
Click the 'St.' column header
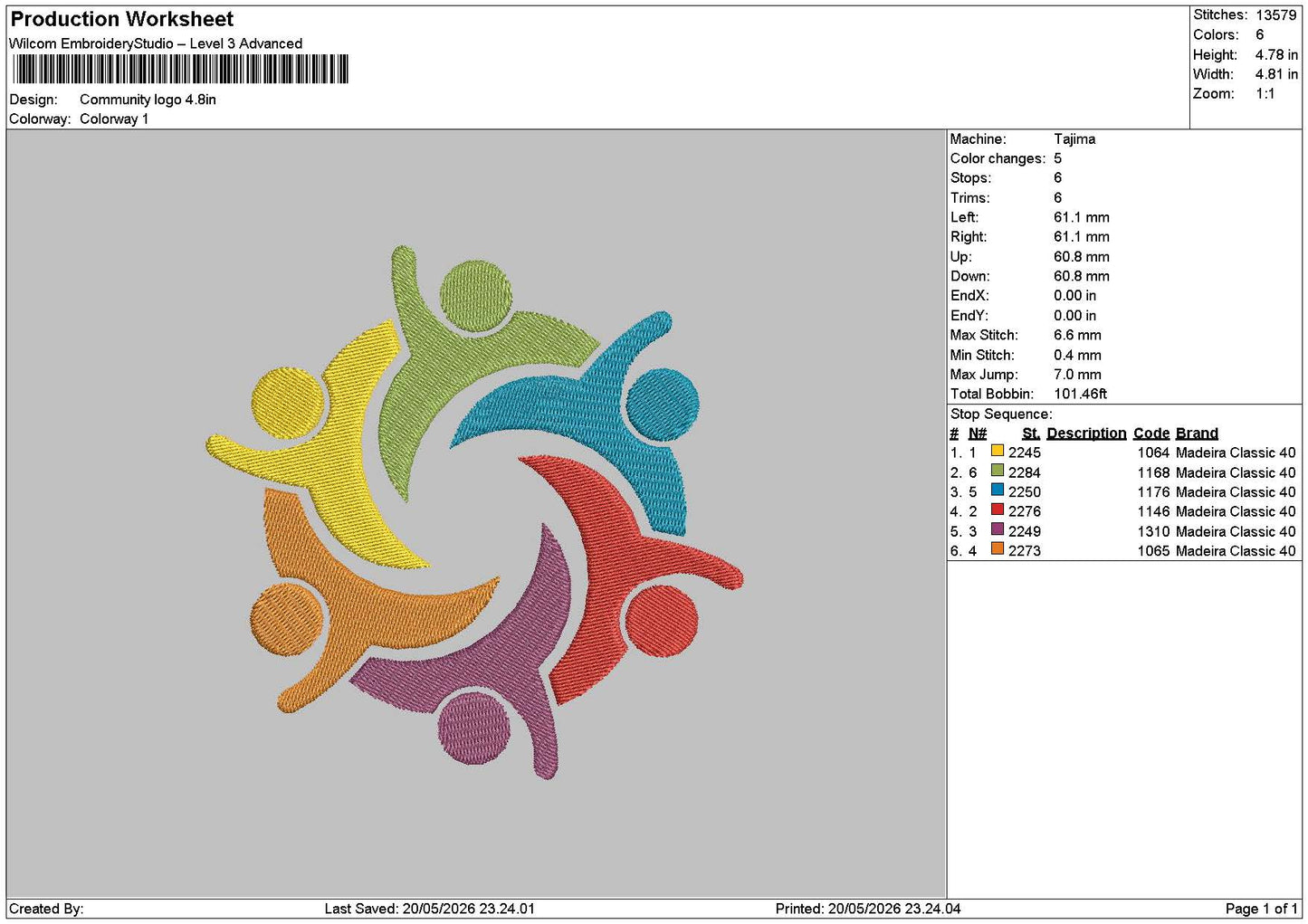(1031, 433)
